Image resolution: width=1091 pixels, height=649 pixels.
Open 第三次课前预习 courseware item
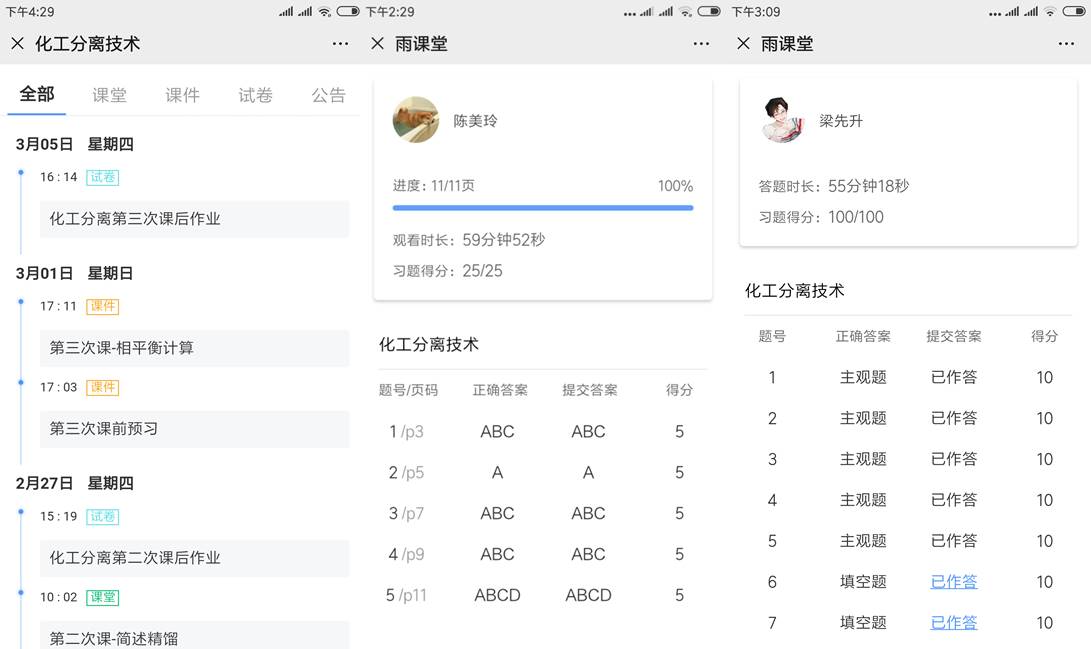click(194, 429)
